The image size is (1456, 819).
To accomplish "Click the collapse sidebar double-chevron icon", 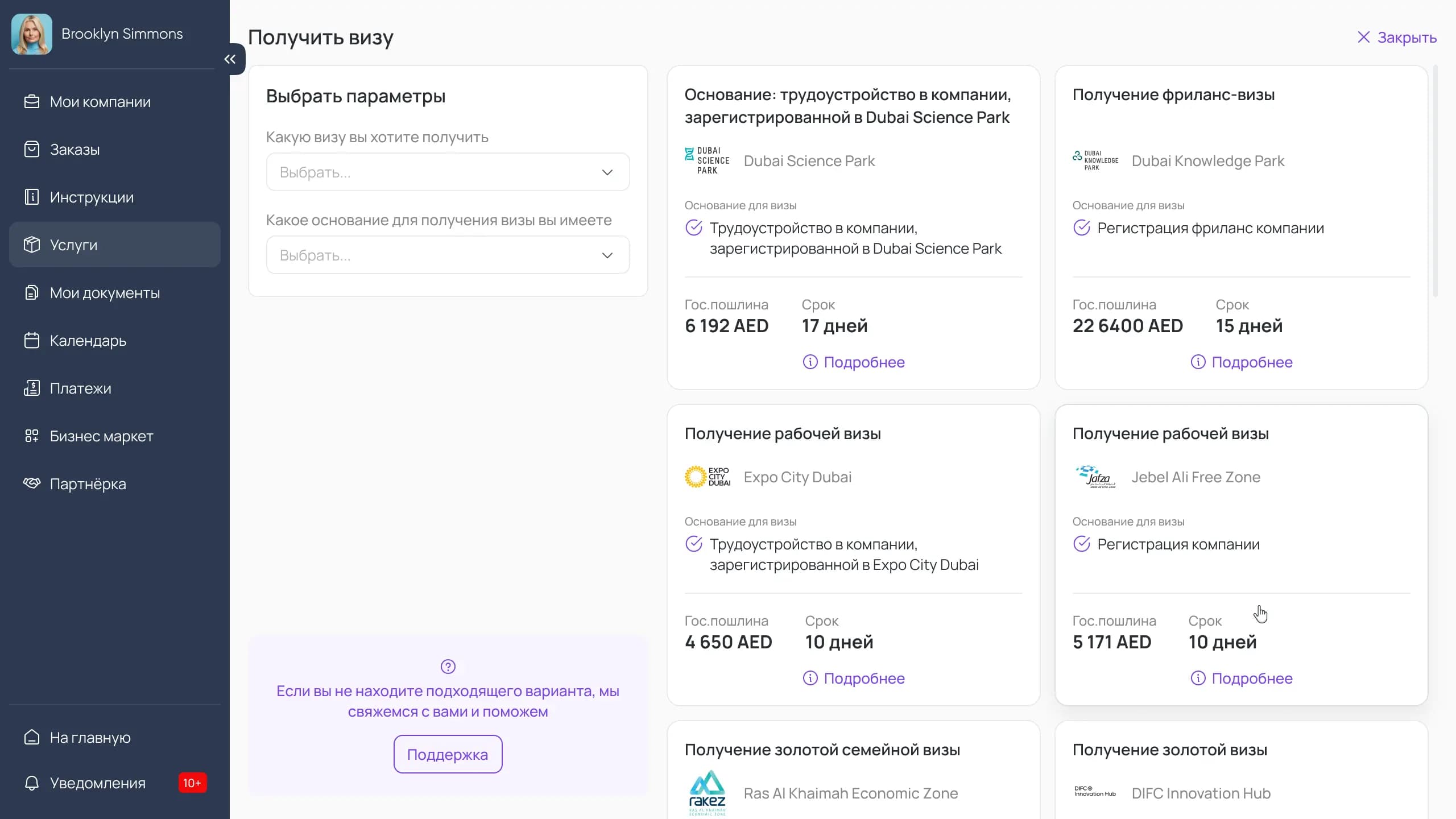I will [230, 59].
